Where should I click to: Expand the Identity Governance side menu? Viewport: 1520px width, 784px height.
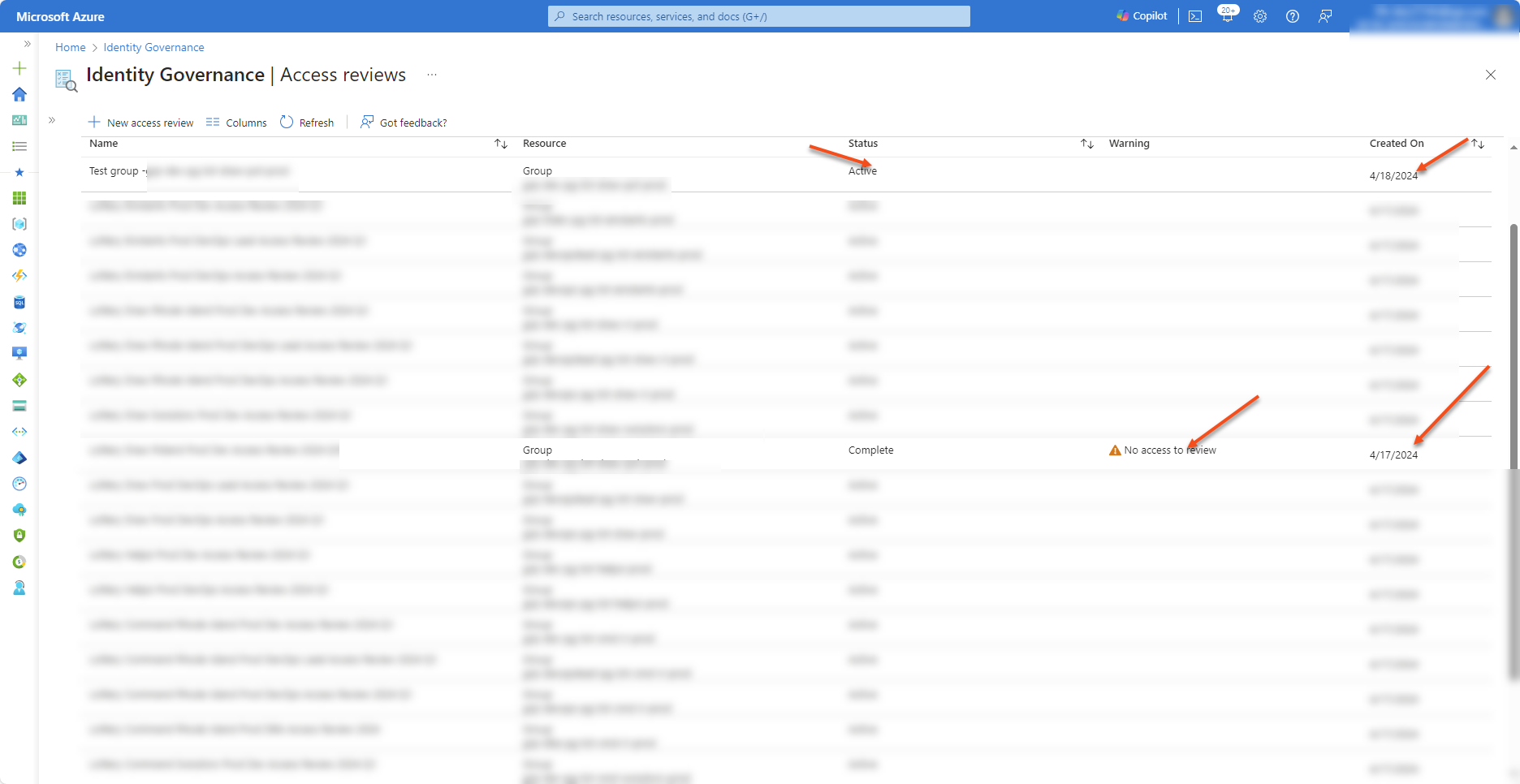(52, 120)
